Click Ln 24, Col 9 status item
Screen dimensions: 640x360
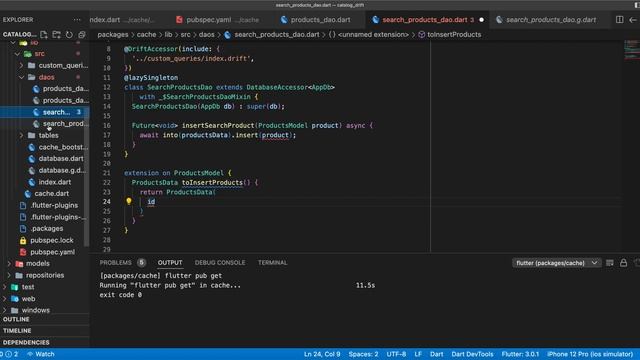click(322, 354)
